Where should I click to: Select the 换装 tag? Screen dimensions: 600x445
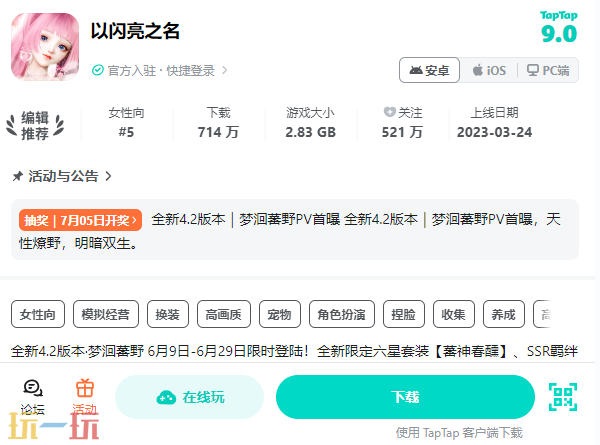168,314
